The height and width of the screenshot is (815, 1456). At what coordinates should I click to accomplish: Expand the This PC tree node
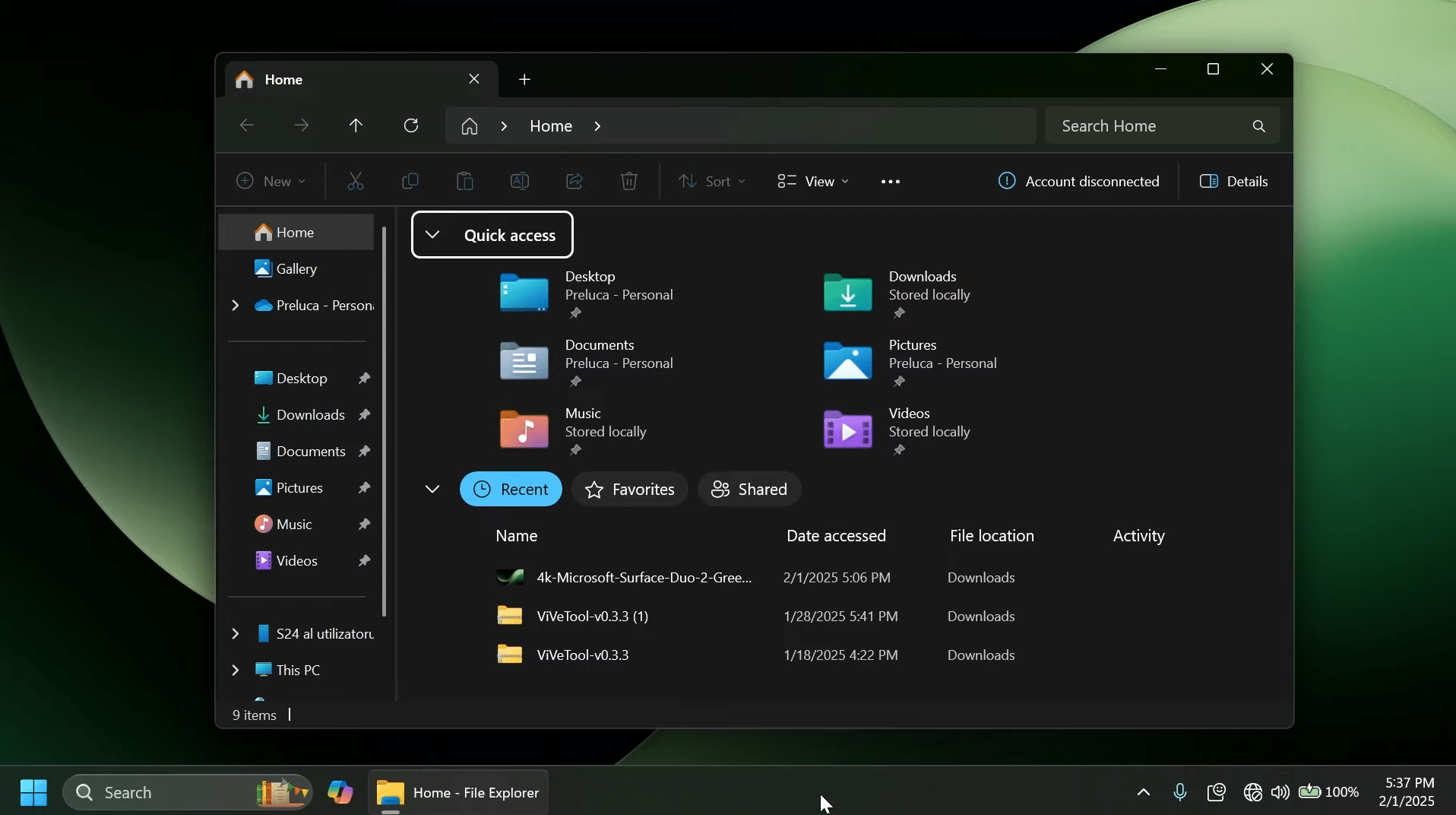coord(236,670)
